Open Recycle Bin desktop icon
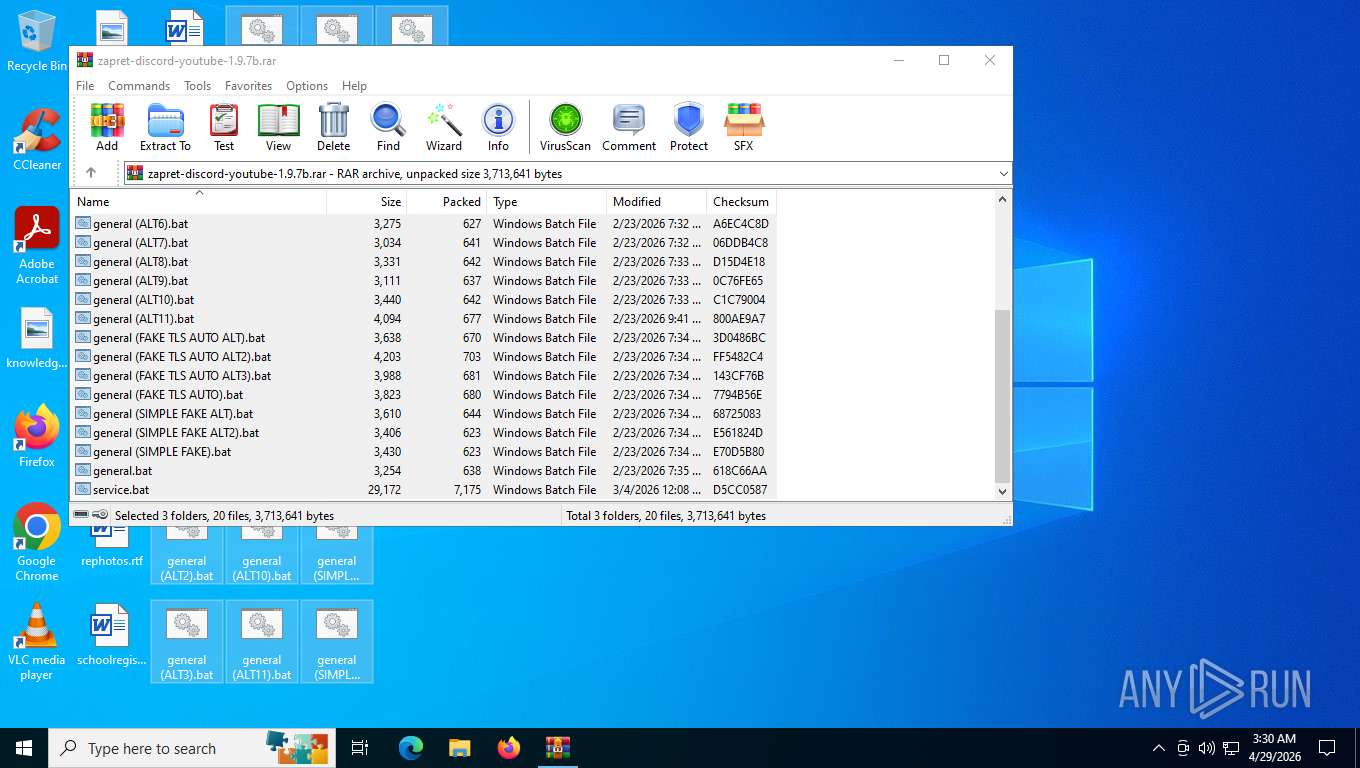1360x768 pixels. pos(37,41)
